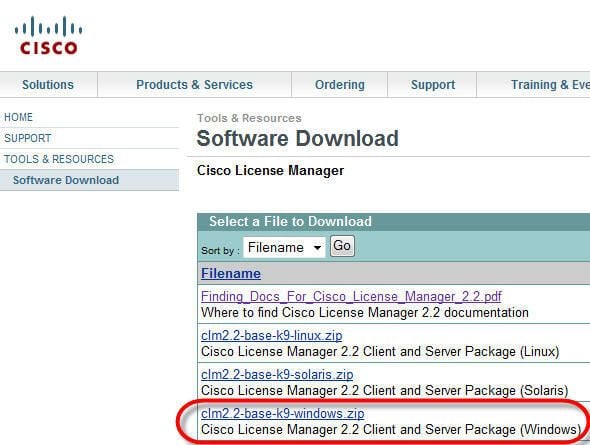
Task: Click the Software Download page heading
Action: coord(297,138)
